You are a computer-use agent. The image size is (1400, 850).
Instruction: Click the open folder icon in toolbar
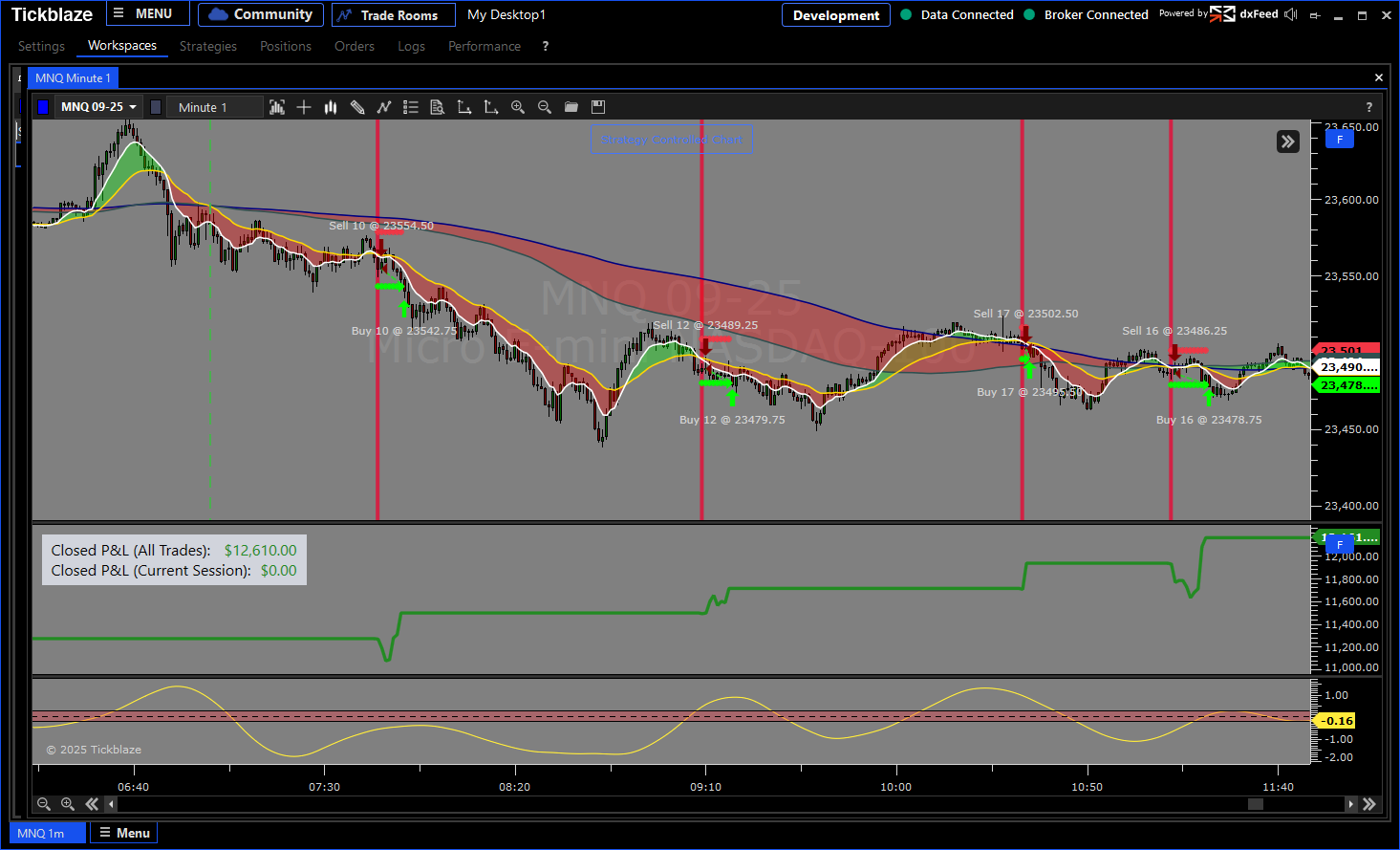(571, 107)
